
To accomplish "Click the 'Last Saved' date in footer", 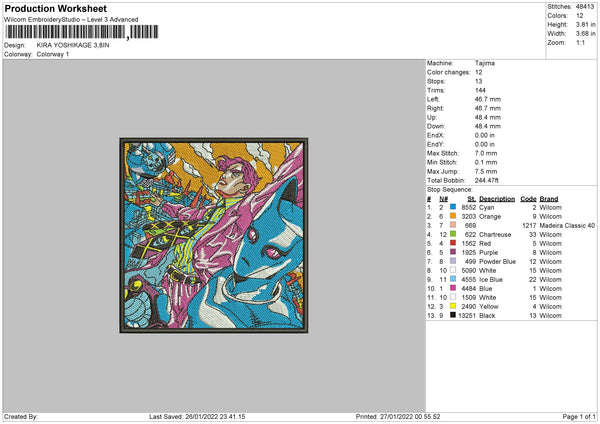I will point(197,417).
